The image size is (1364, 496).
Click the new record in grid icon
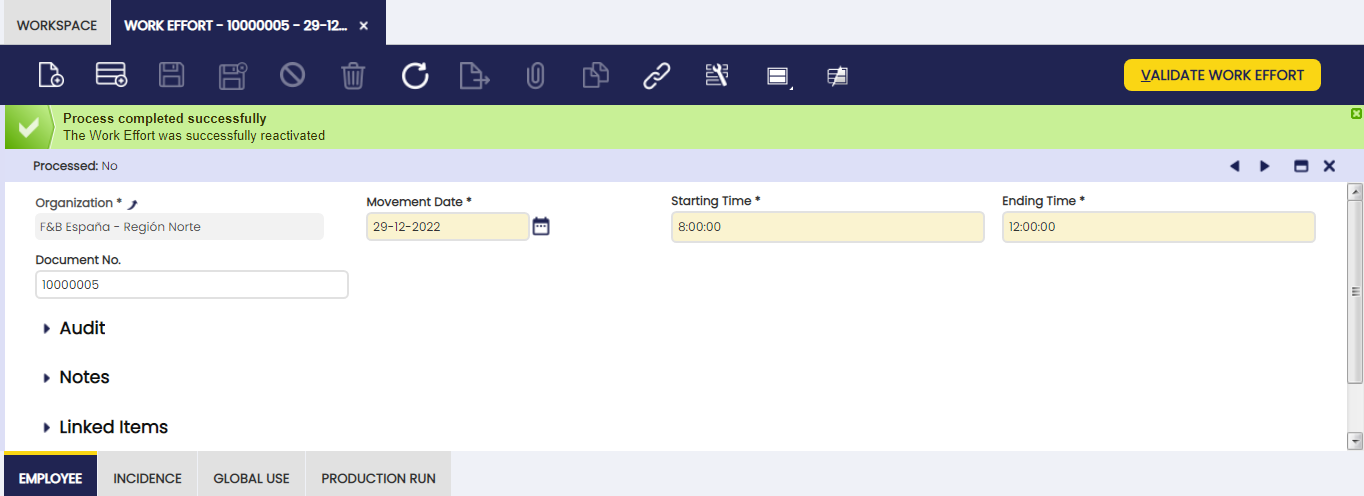tap(110, 75)
